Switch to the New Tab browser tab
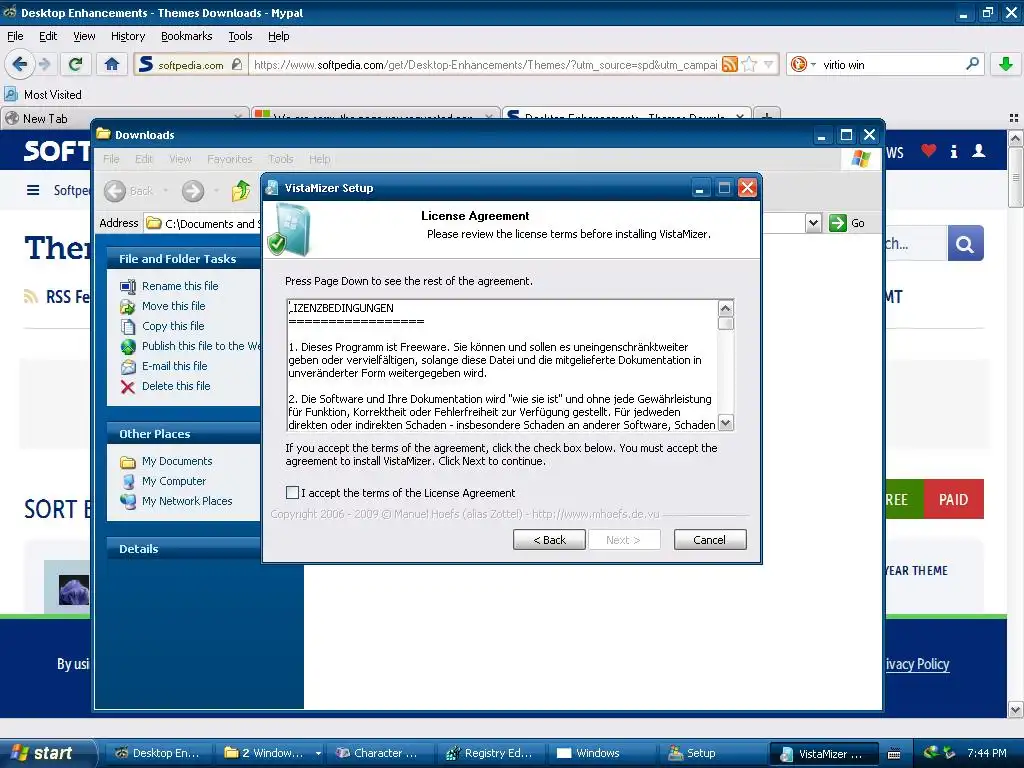The height and width of the screenshot is (768, 1024). 124,118
